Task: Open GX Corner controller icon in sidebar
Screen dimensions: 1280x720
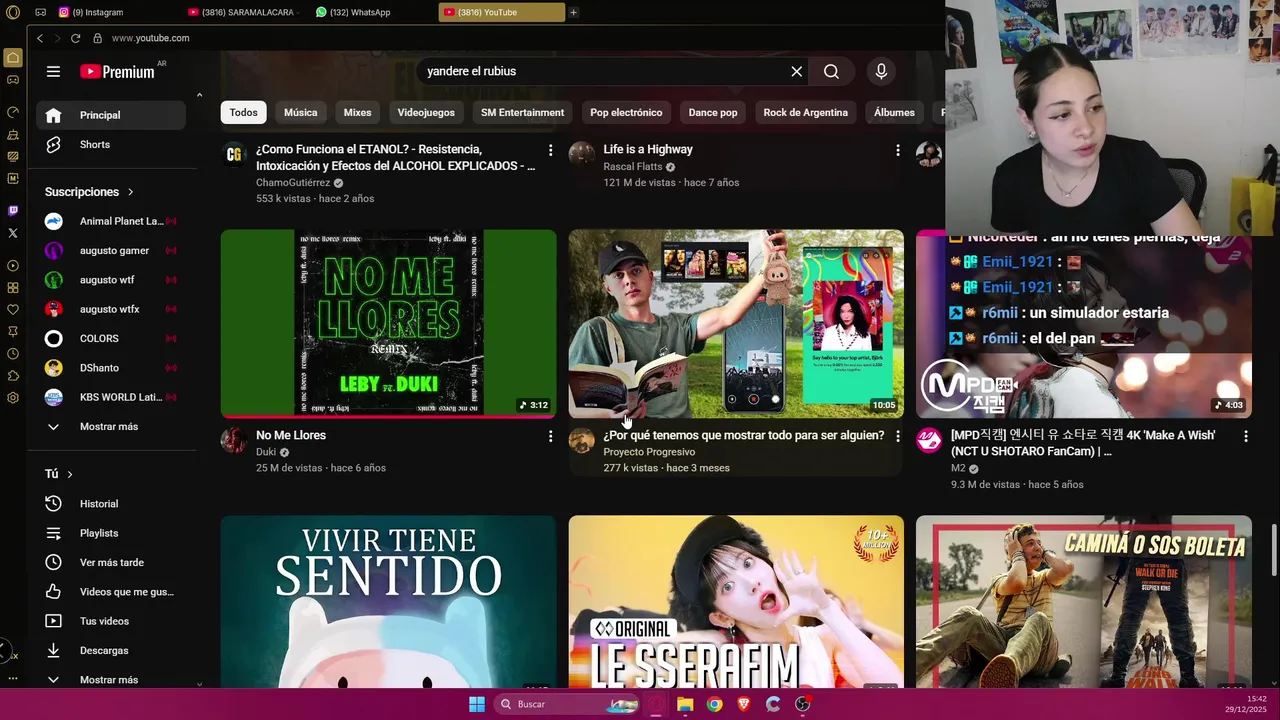Action: (x=13, y=79)
